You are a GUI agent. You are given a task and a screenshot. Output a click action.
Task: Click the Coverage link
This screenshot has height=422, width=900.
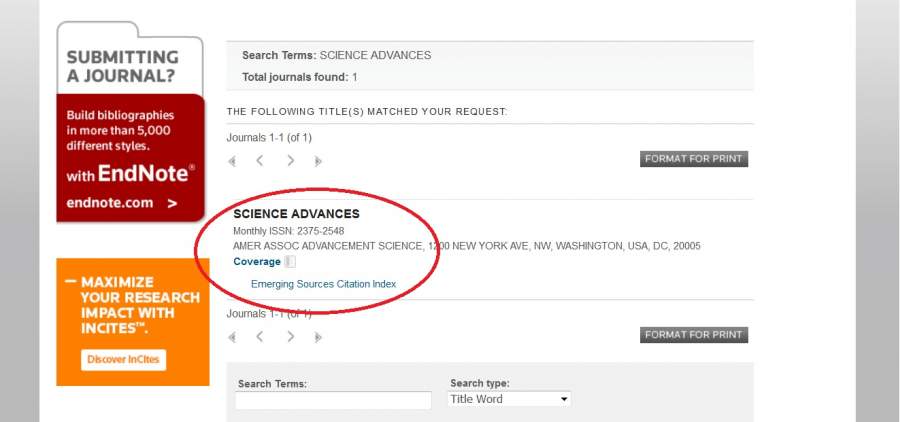[x=257, y=262]
